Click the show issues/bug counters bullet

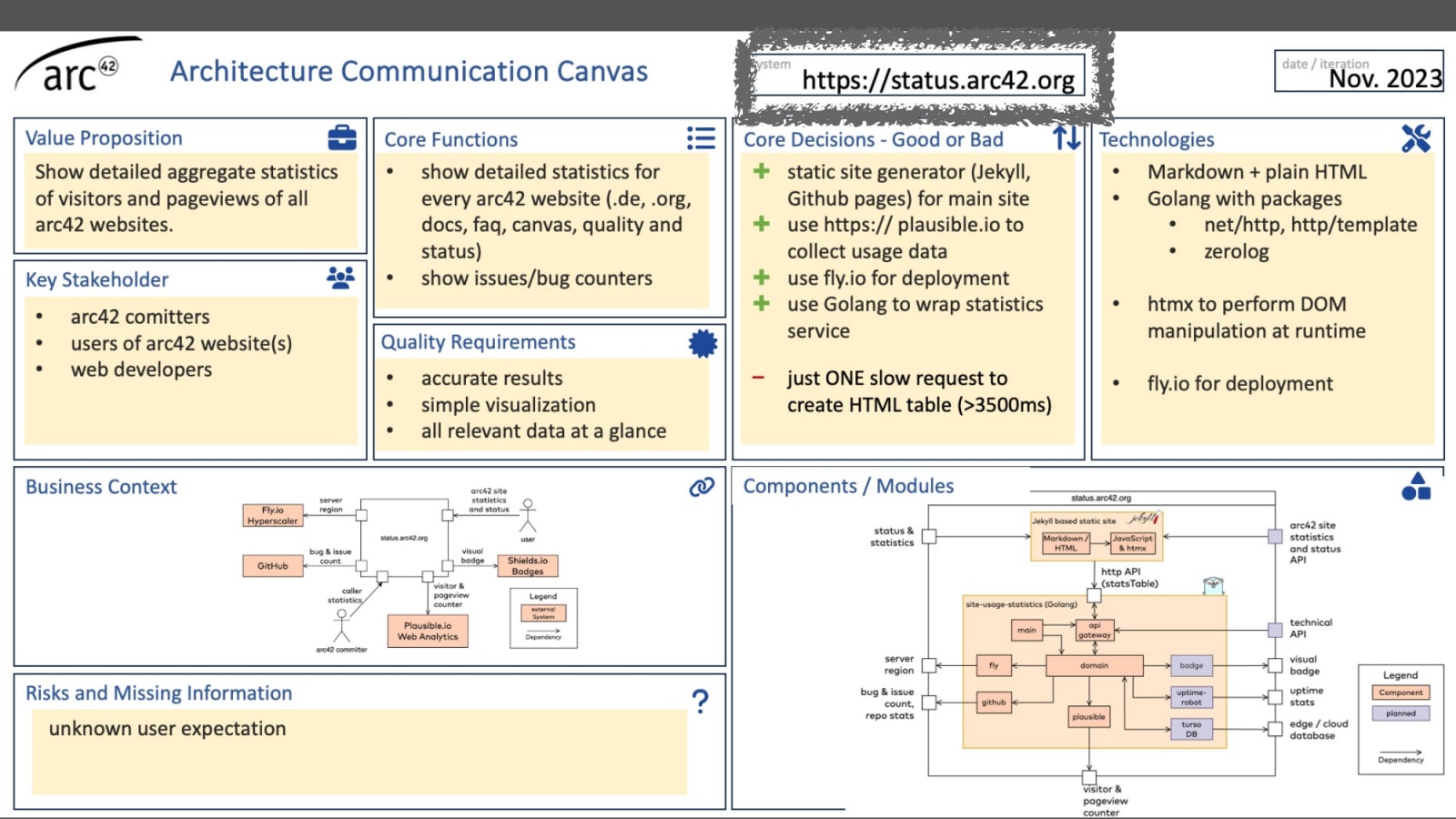(x=536, y=278)
